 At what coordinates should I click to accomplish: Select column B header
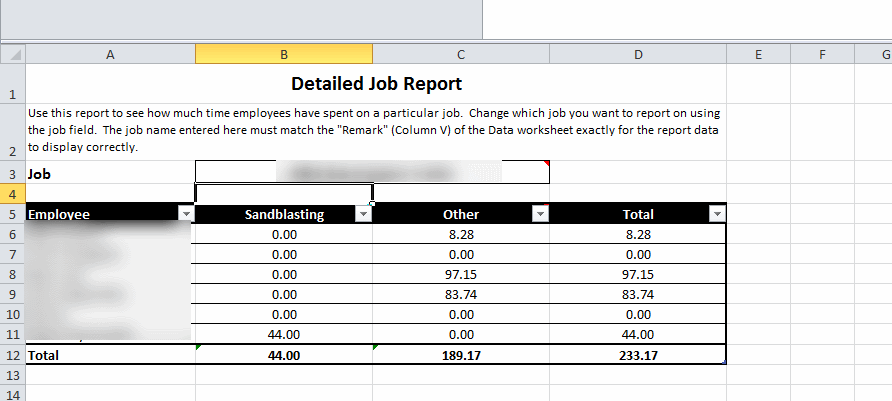[284, 54]
